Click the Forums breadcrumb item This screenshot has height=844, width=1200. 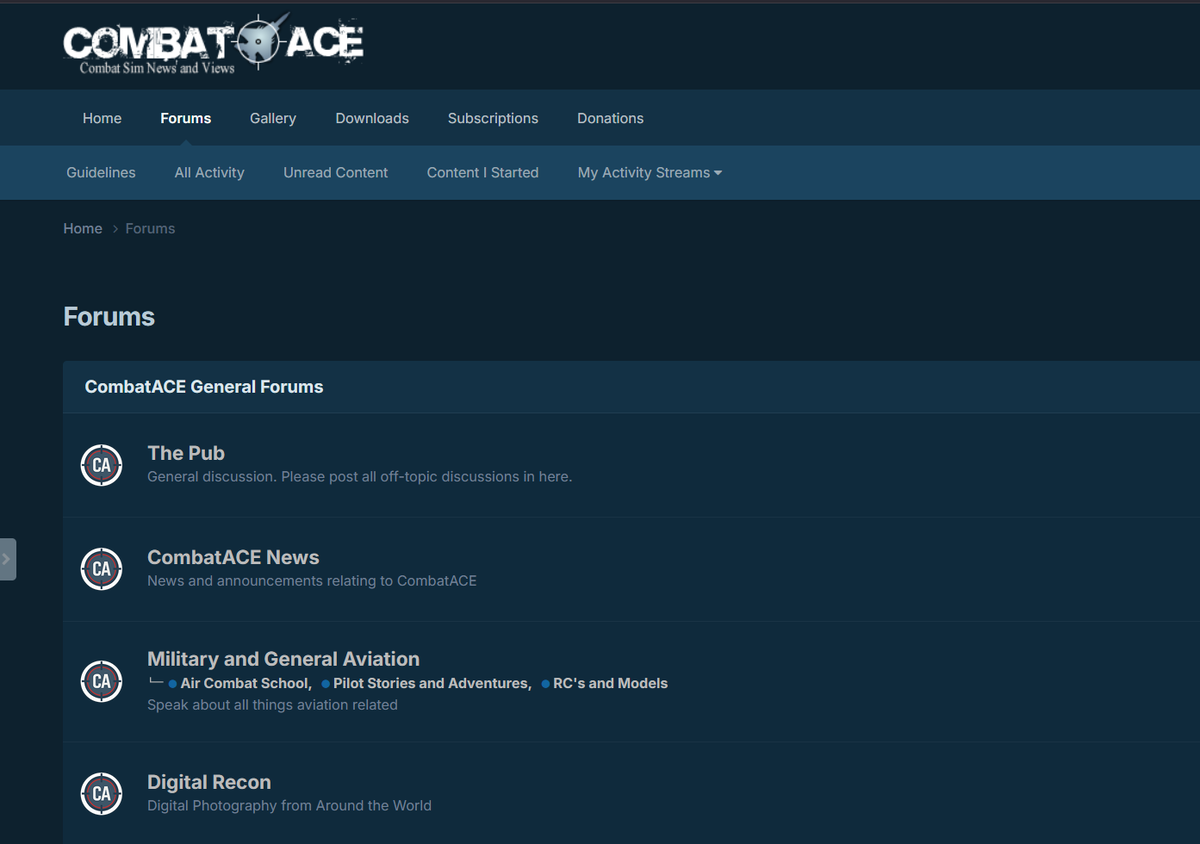pyautogui.click(x=150, y=228)
